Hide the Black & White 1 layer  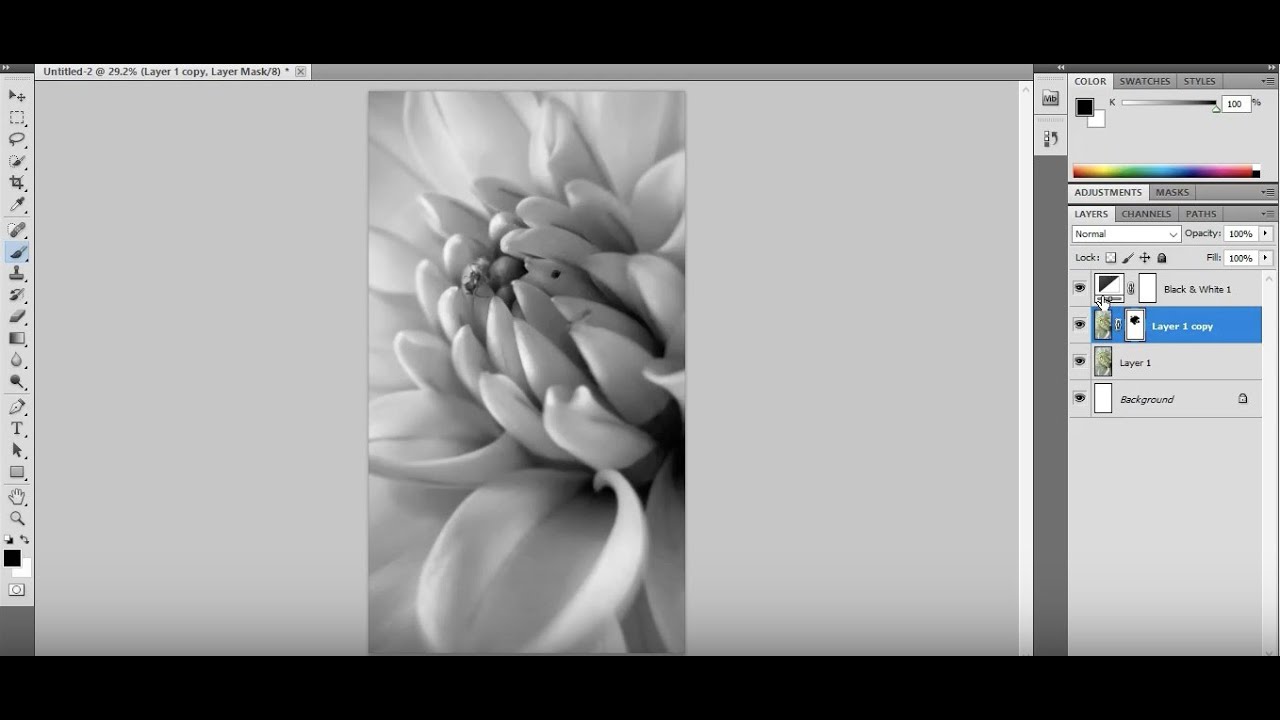point(1079,289)
